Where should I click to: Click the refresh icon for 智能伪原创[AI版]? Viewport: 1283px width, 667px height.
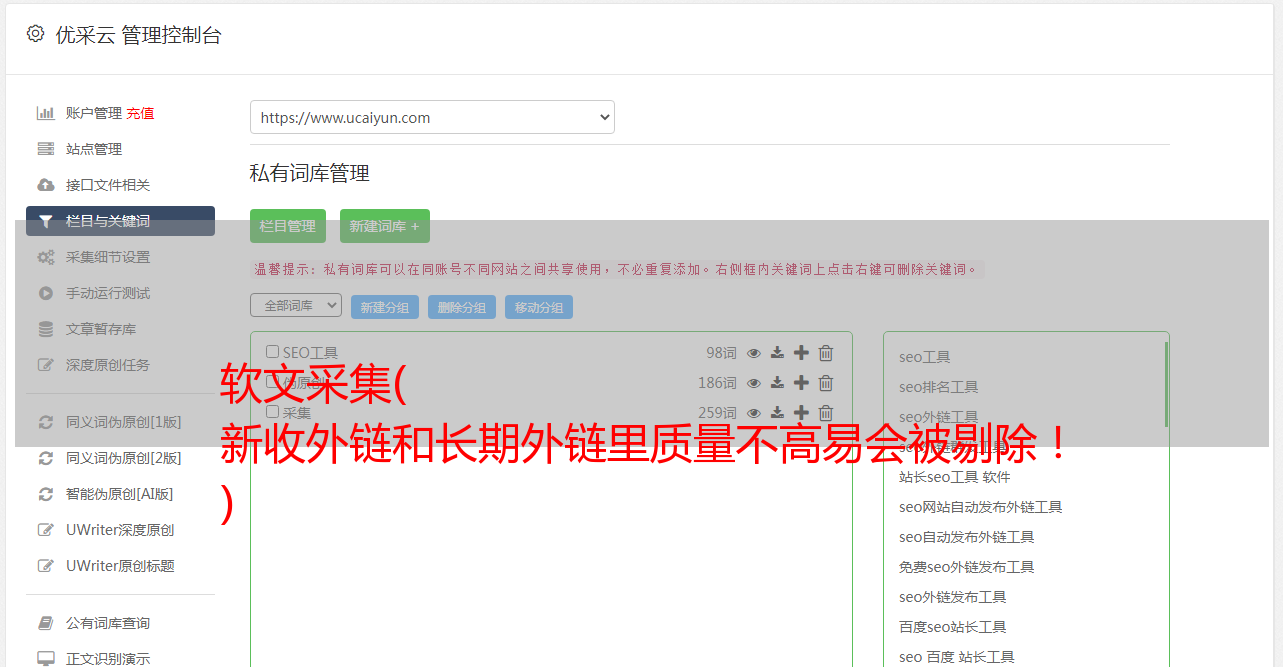(46, 494)
